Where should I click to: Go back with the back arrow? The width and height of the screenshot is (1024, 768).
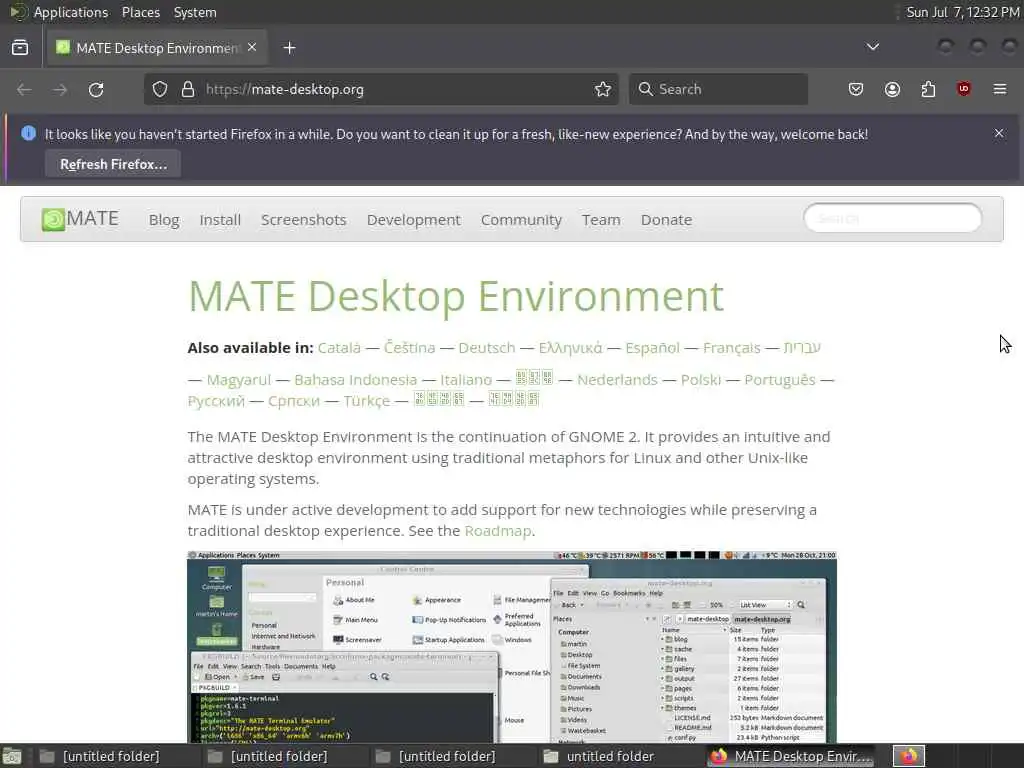coord(24,89)
